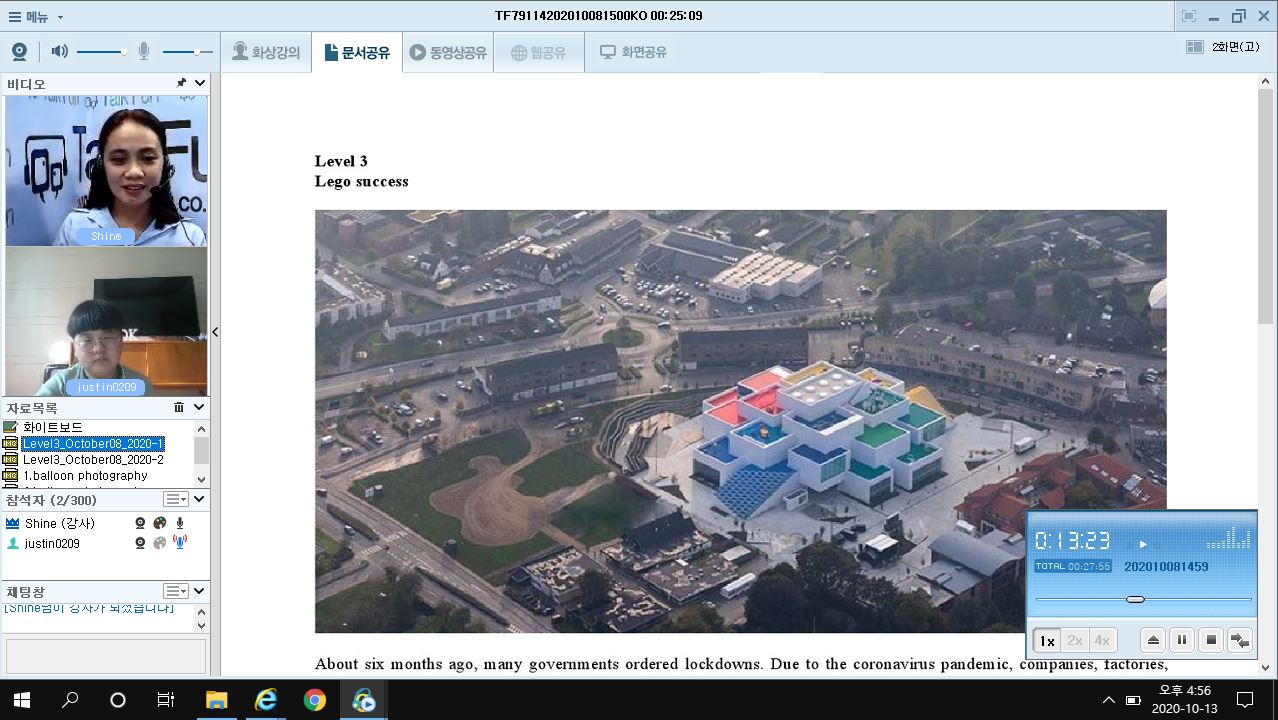Switch to the 화면공유 tab
This screenshot has height=720, width=1278.
pyautogui.click(x=633, y=52)
